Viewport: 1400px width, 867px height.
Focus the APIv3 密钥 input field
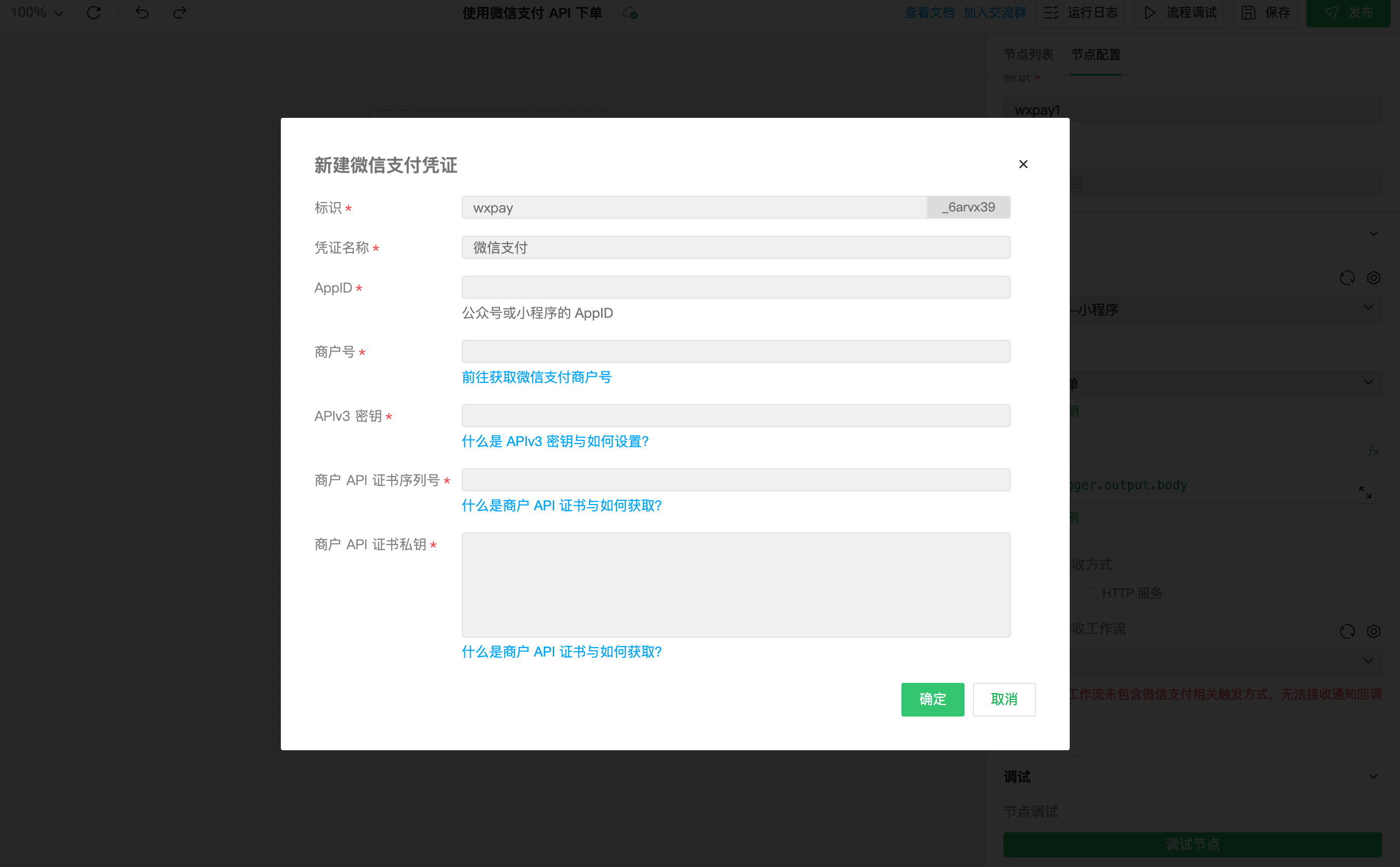click(736, 416)
